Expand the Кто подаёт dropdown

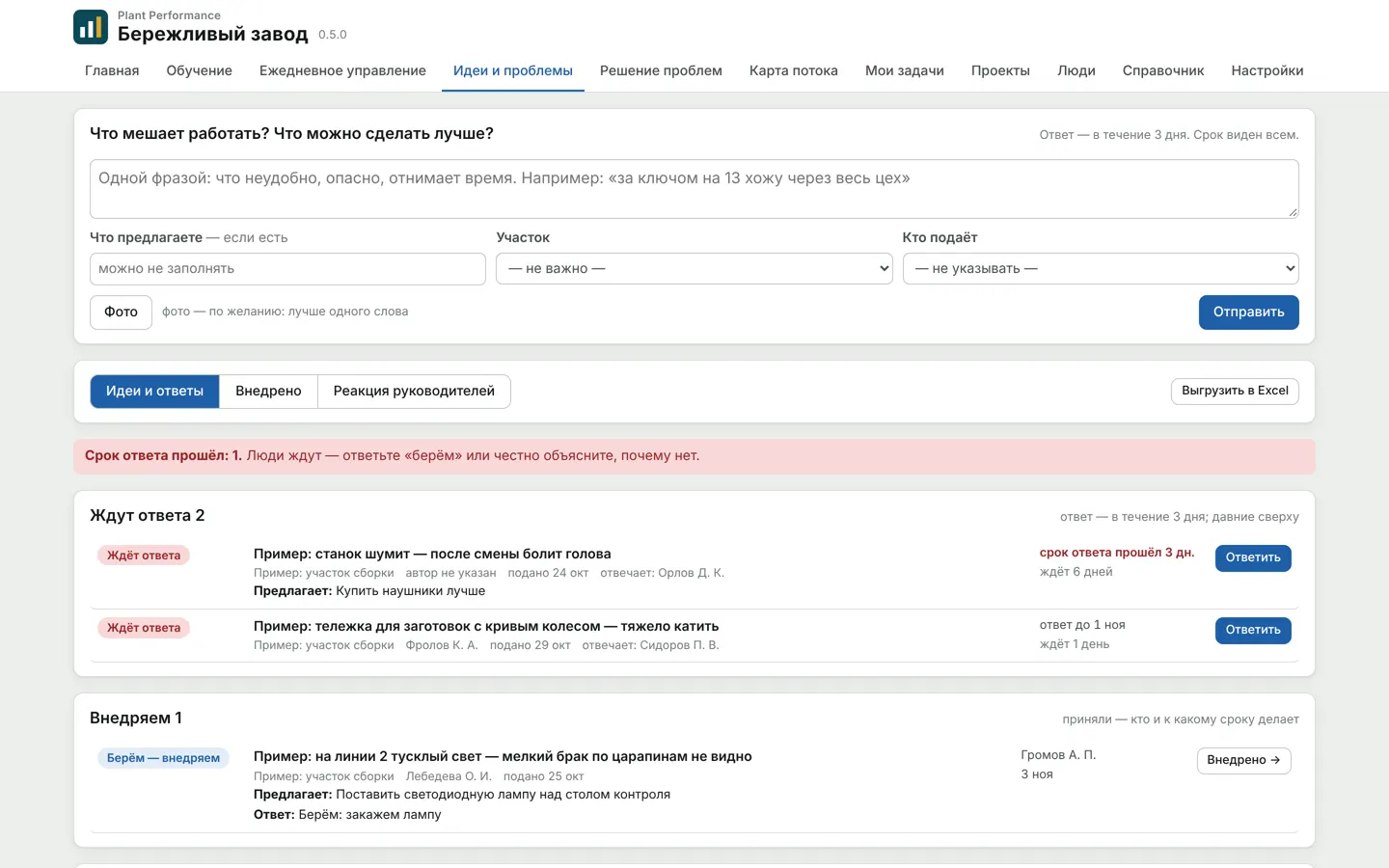[x=1101, y=268]
